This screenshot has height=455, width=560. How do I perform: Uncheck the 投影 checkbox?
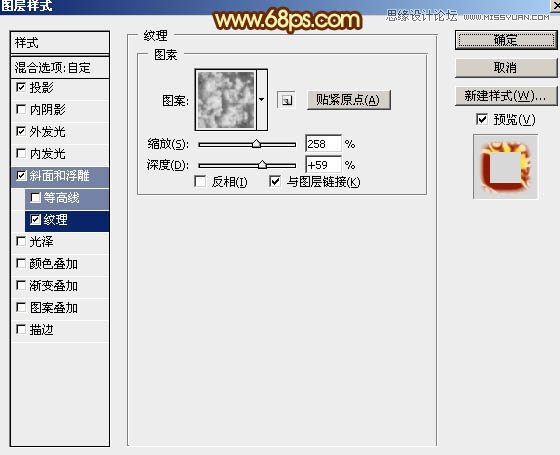tap(21, 87)
